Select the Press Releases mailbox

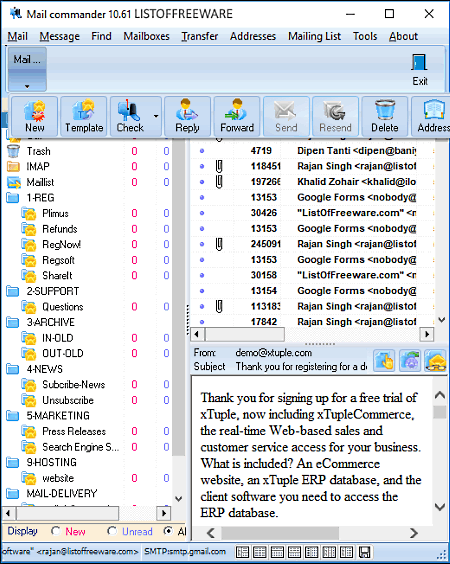click(x=74, y=431)
